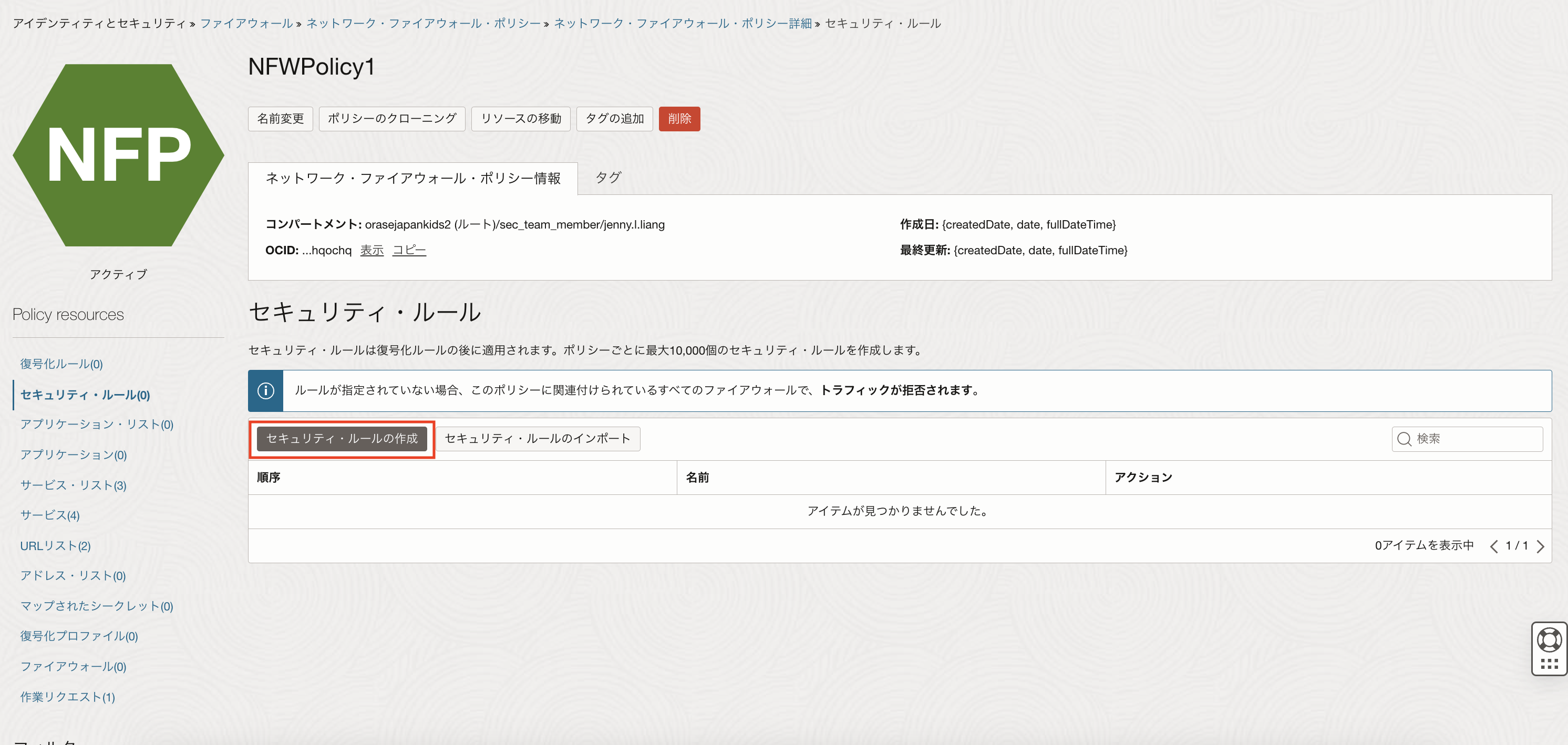The height and width of the screenshot is (745, 1568).
Task: Click the OCID 表示 link
Action: click(372, 250)
